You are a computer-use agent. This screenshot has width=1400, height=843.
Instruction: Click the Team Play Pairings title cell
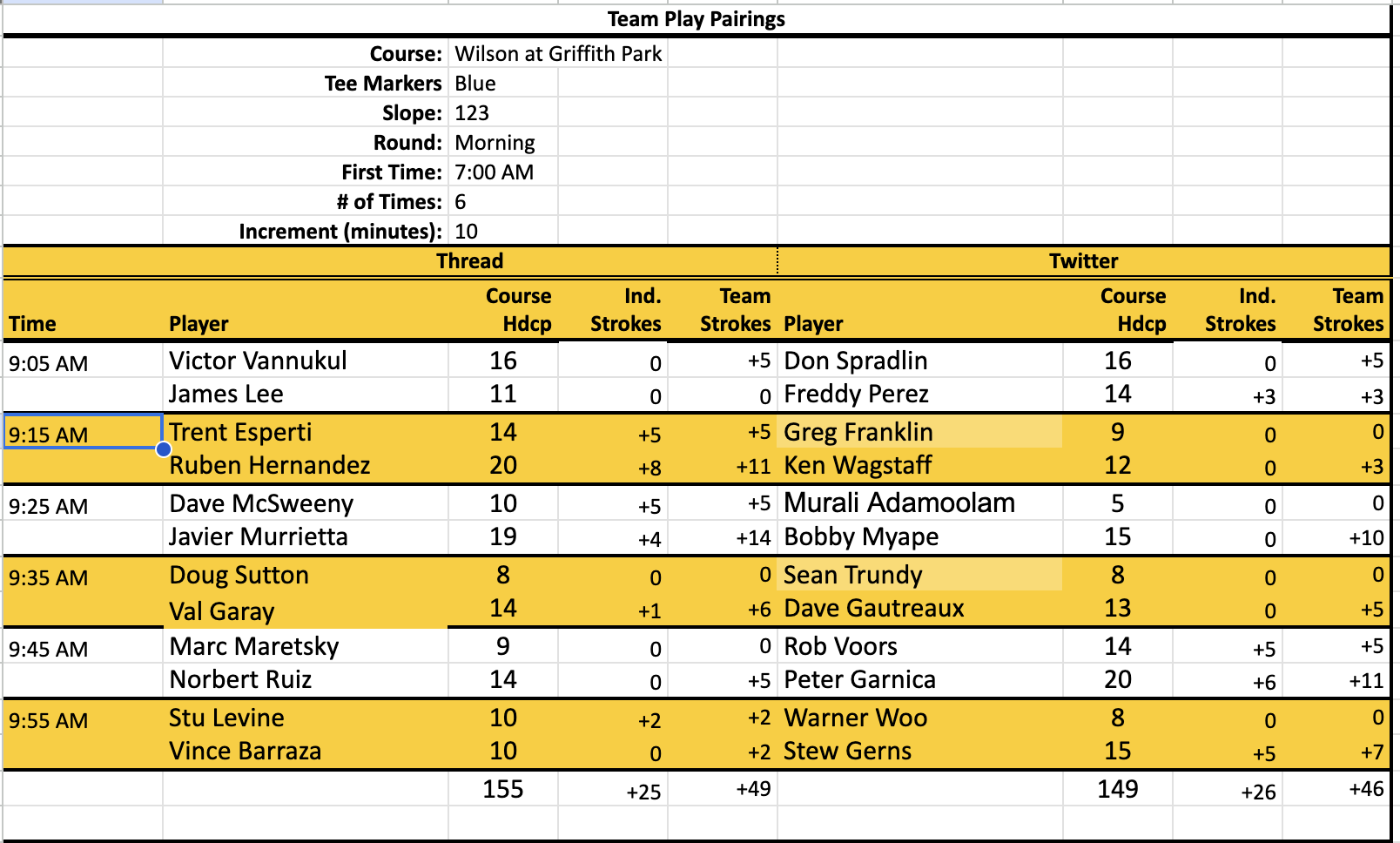click(x=696, y=19)
